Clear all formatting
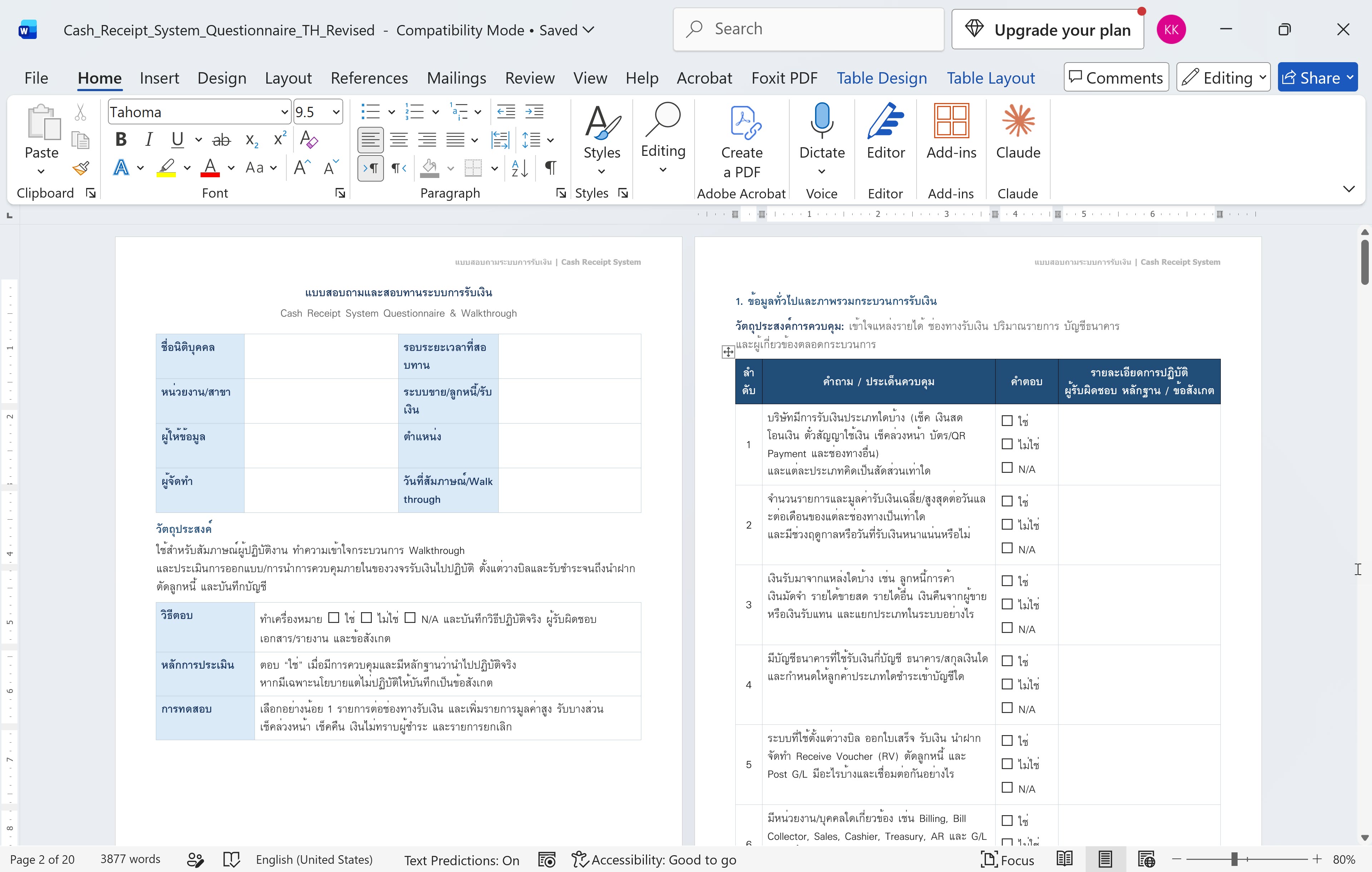1372x872 pixels. (309, 139)
